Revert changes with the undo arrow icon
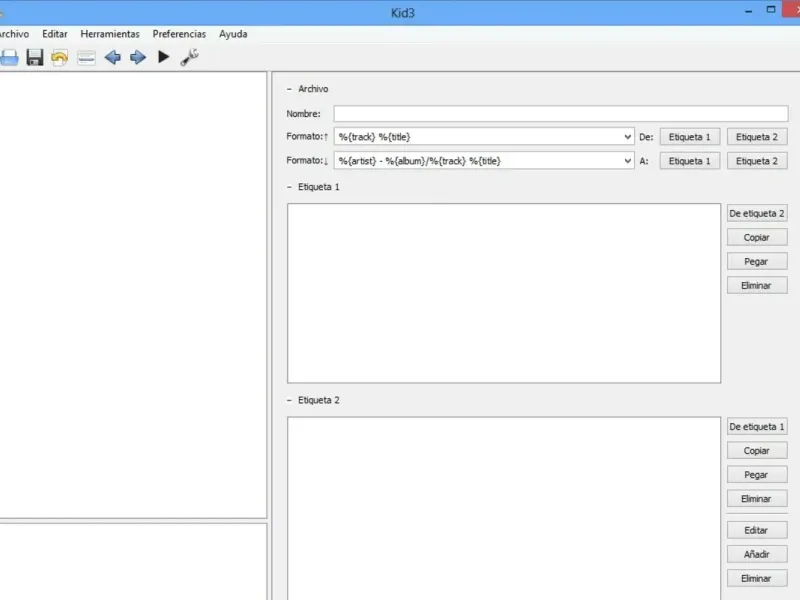This screenshot has height=600, width=800. (60, 57)
